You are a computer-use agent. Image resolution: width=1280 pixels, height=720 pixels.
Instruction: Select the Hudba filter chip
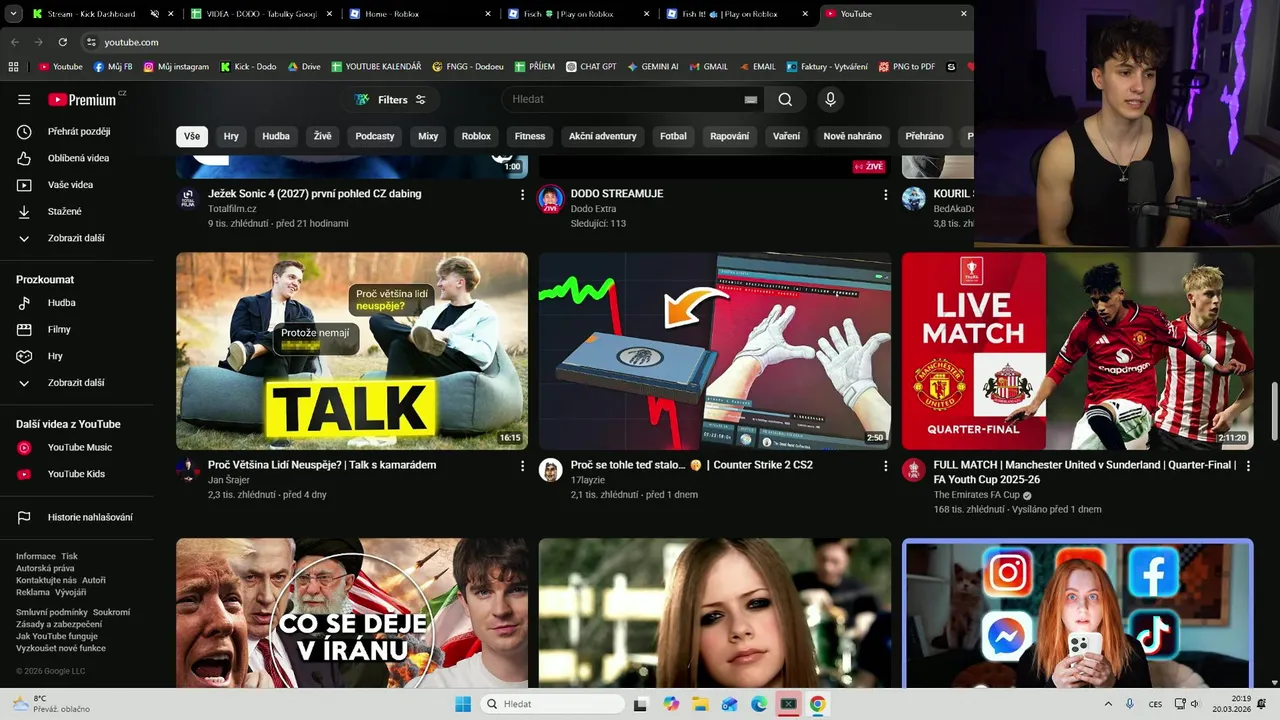pos(276,136)
